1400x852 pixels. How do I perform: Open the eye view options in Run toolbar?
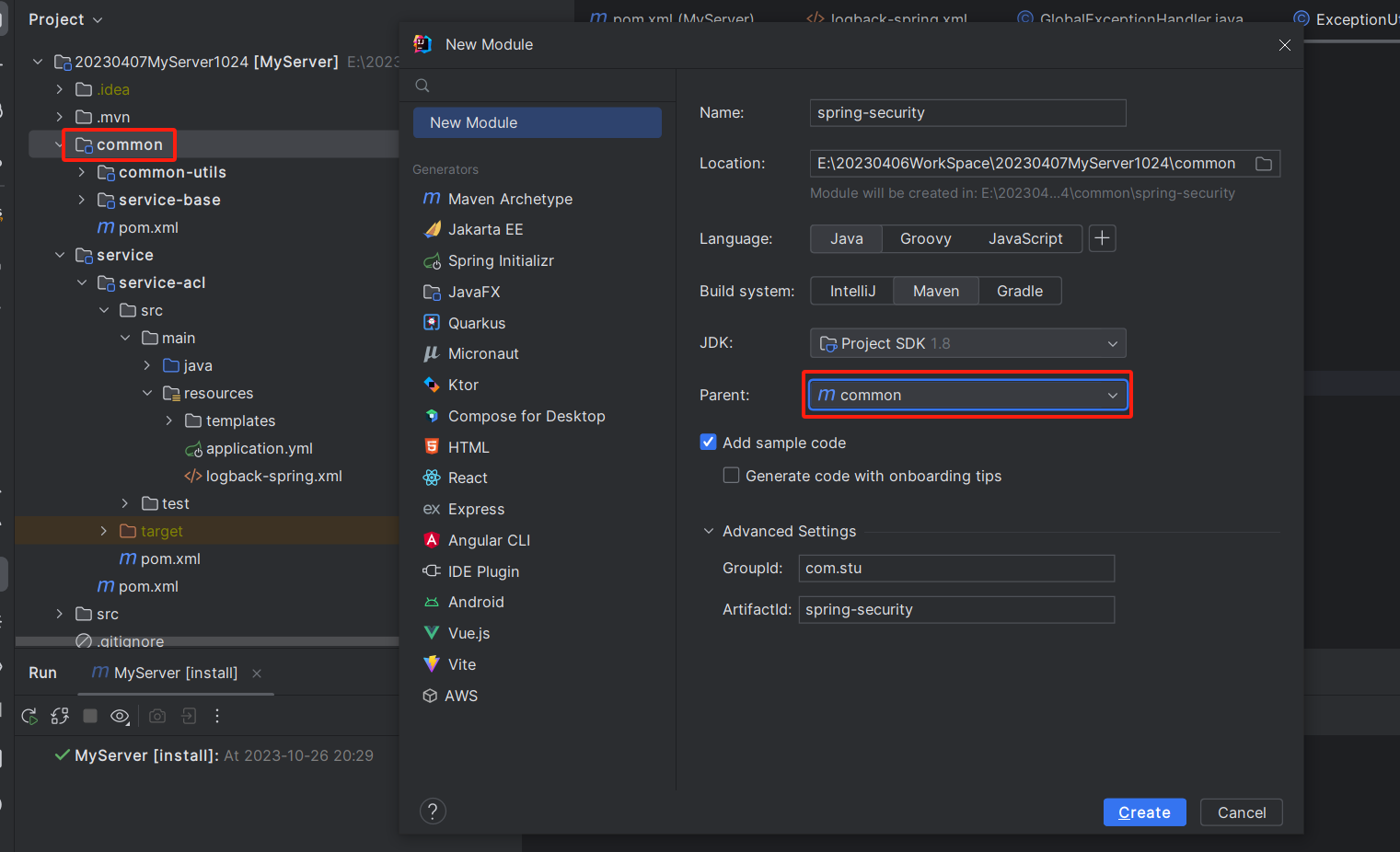(120, 716)
